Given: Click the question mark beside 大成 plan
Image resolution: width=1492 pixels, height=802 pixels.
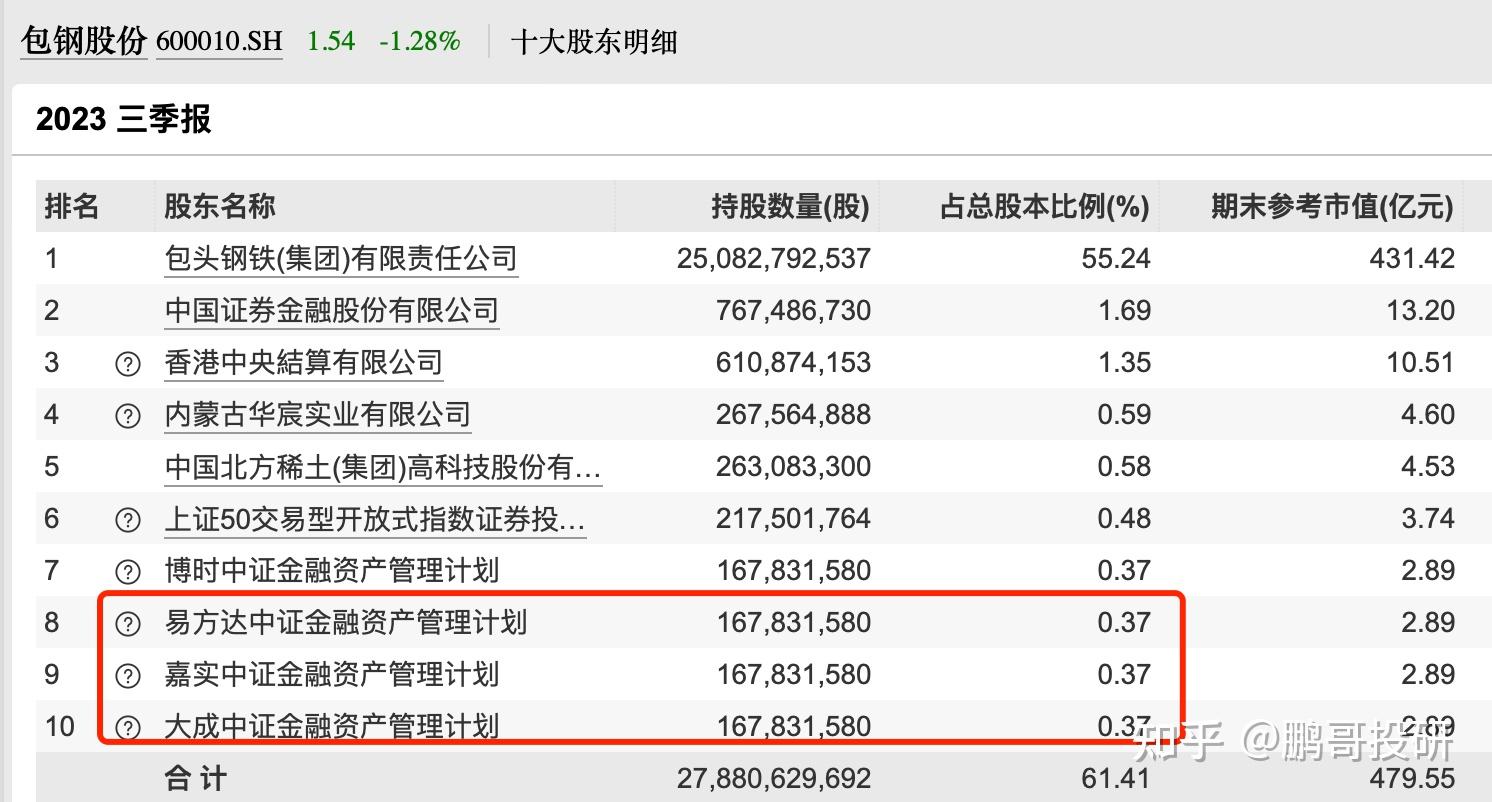Looking at the screenshot, I should point(127,726).
